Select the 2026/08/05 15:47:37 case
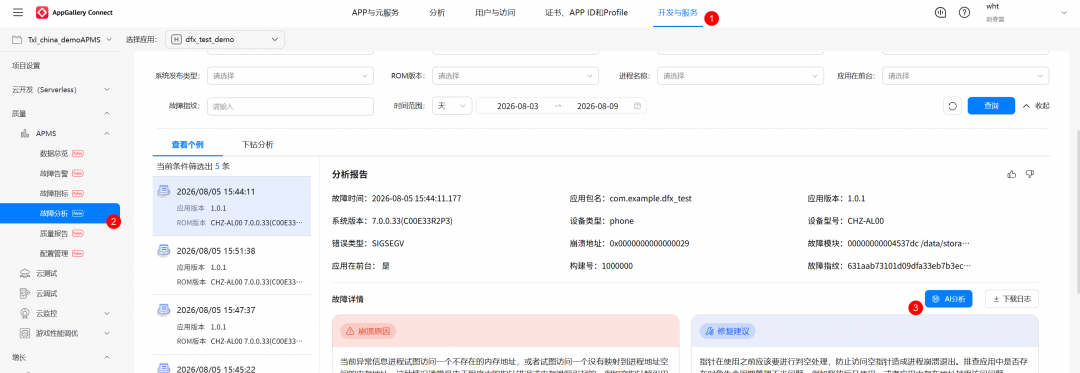Screen dimensions: 1080x373 tap(231, 325)
